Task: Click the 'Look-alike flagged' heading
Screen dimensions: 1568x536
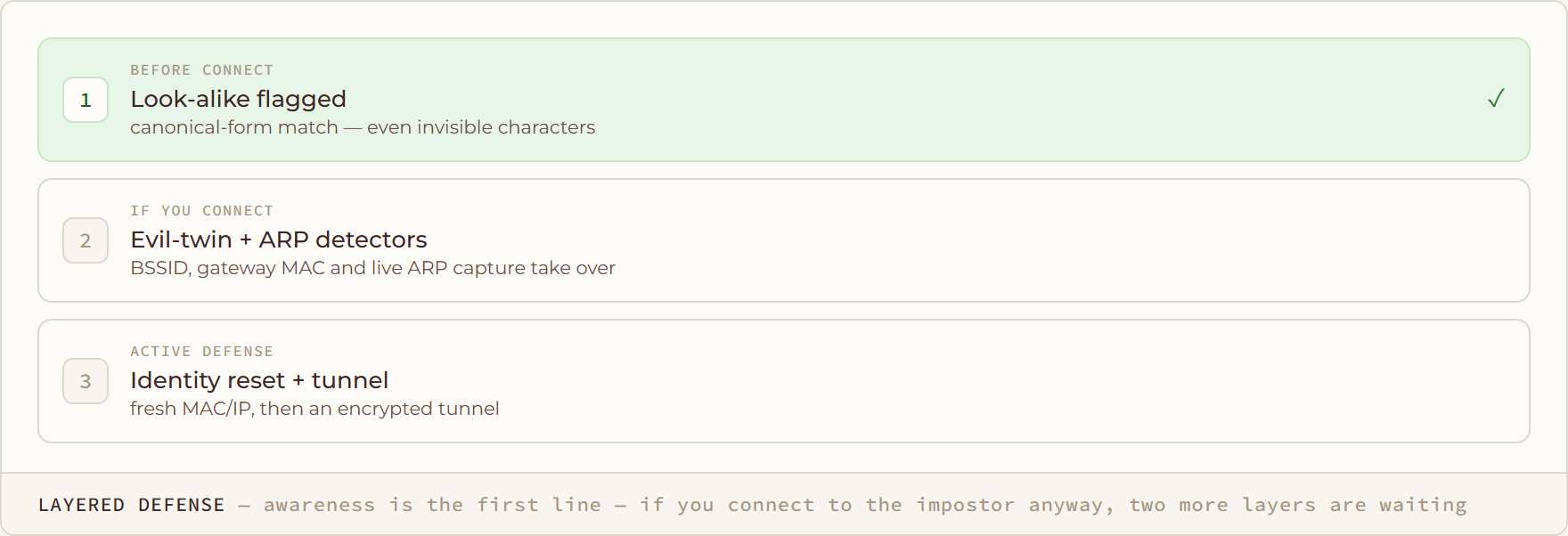Action: (238, 99)
